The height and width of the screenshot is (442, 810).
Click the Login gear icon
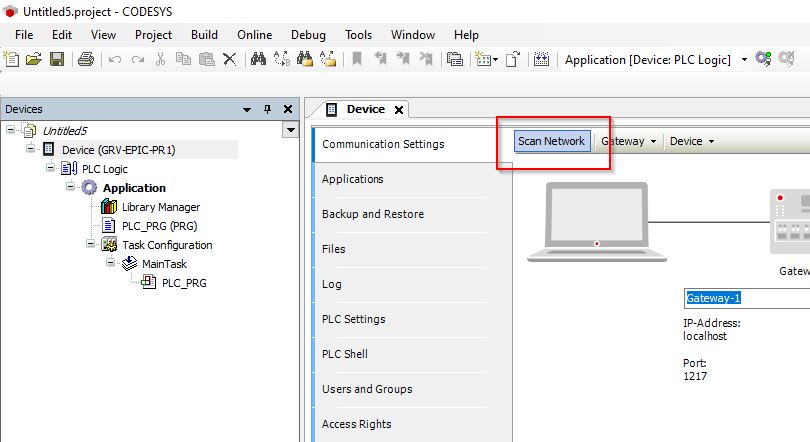click(x=763, y=59)
